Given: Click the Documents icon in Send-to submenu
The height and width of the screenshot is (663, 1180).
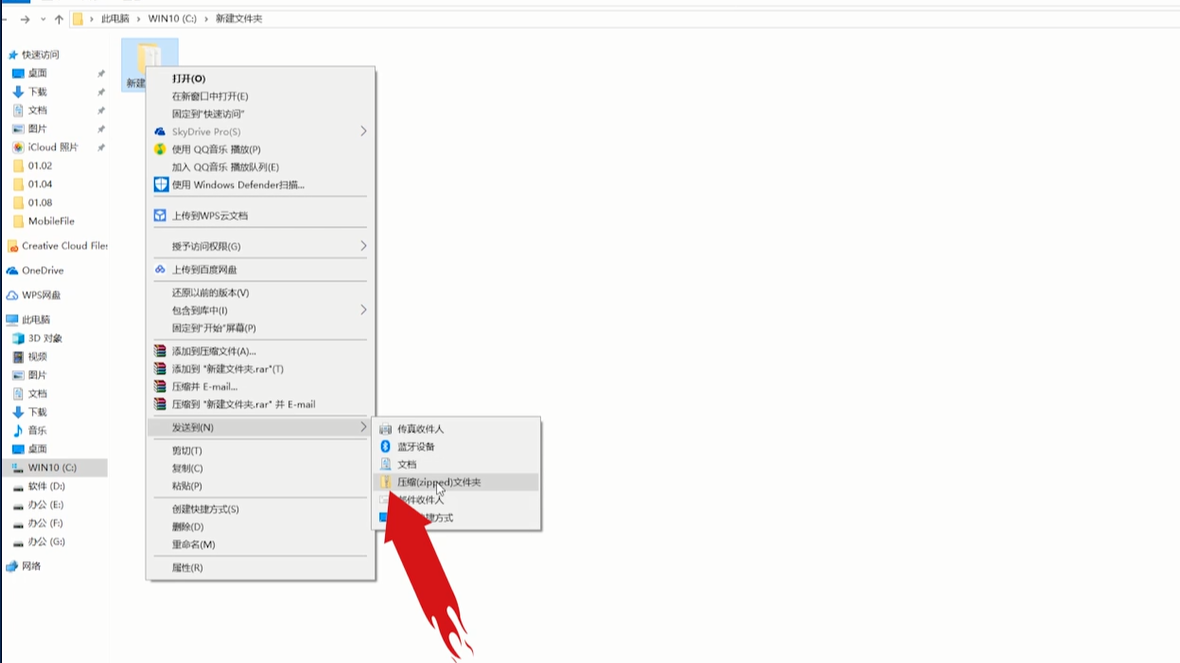Looking at the screenshot, I should (x=385, y=464).
